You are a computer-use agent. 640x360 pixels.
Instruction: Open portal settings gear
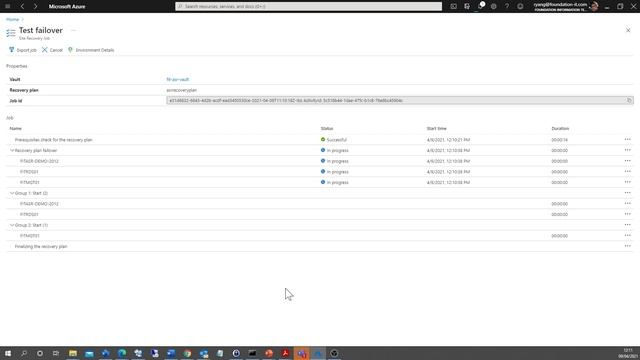(x=493, y=7)
